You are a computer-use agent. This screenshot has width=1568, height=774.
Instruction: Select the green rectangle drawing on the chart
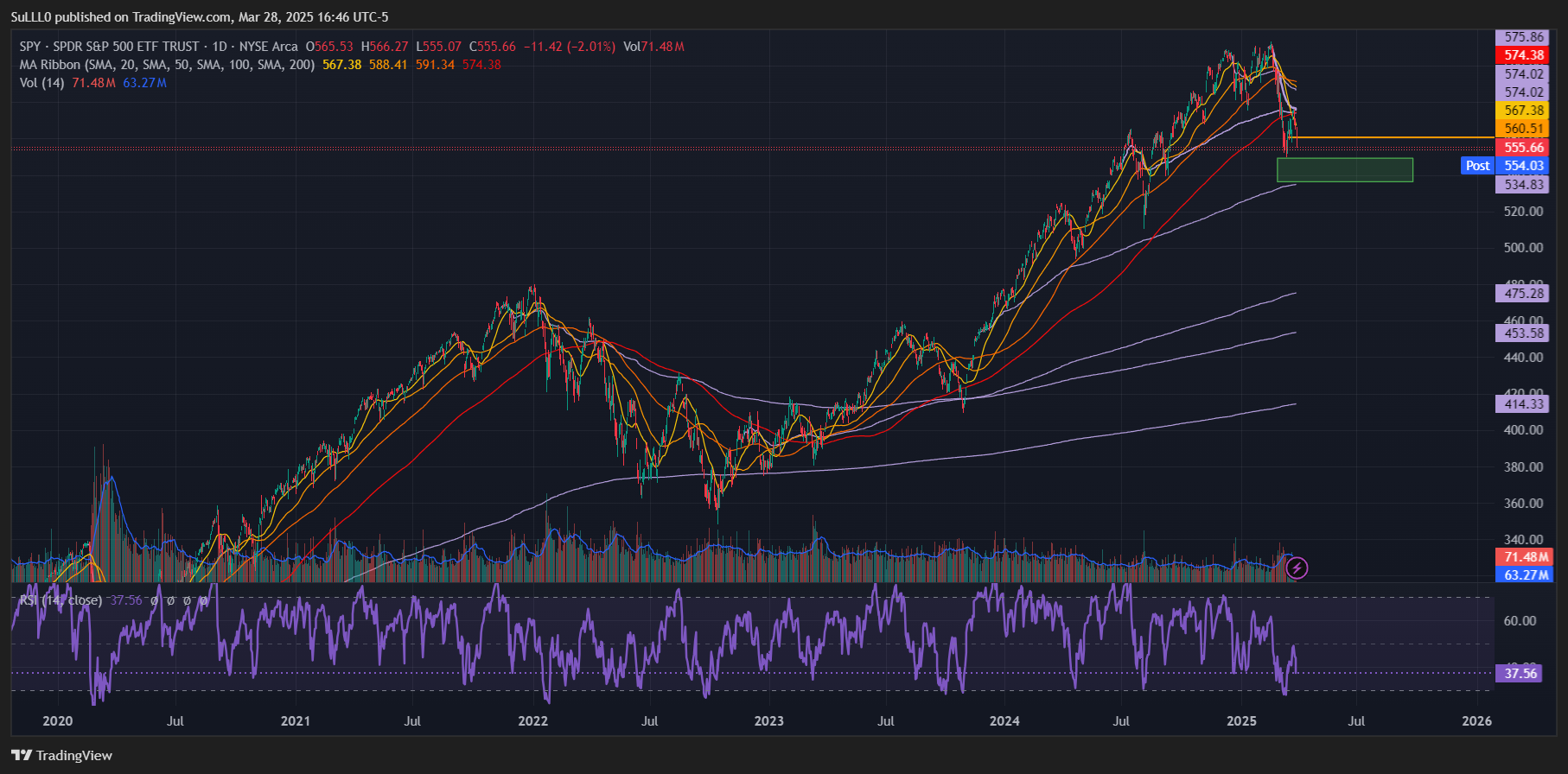tap(1345, 170)
